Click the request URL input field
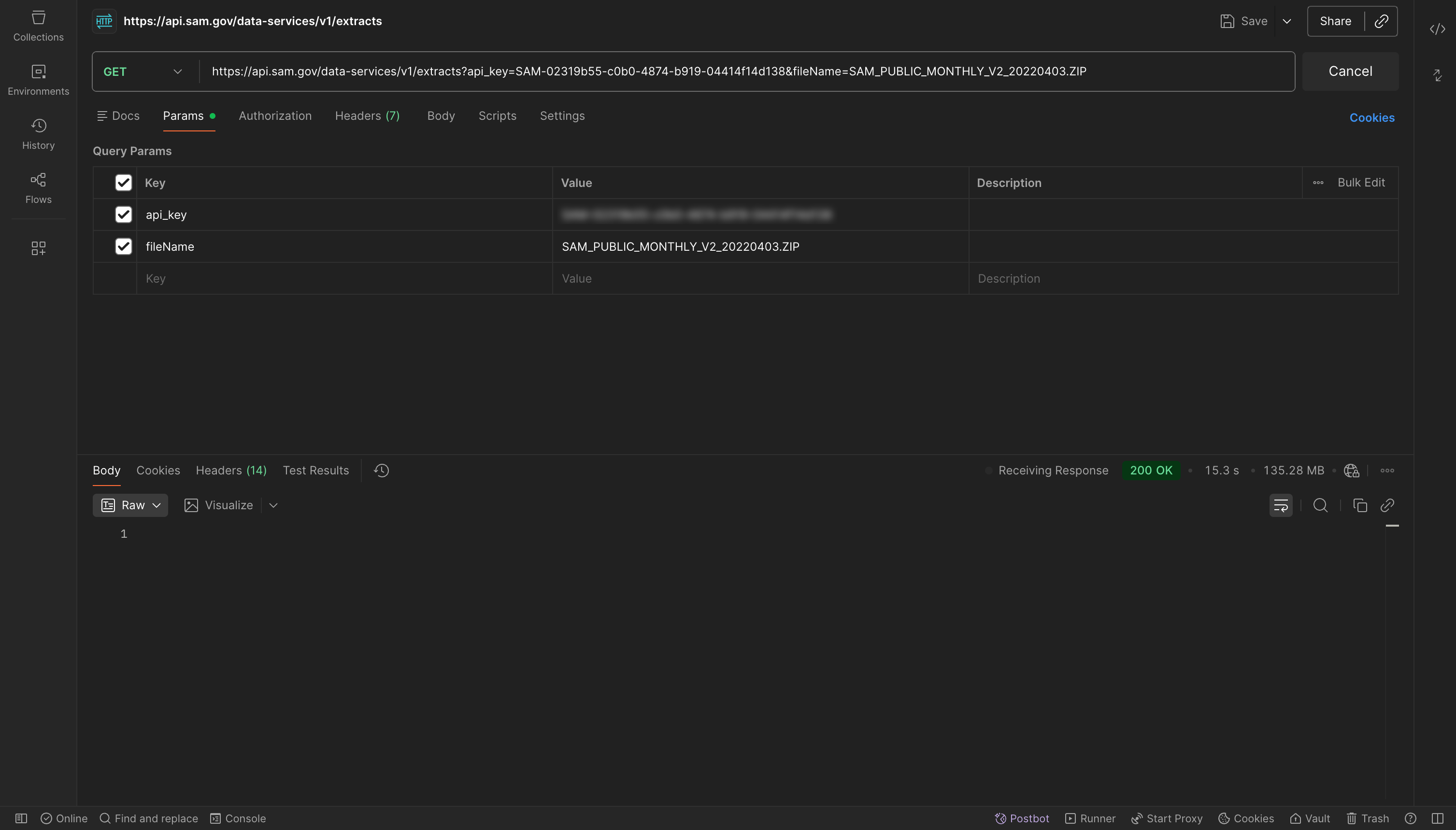Screen dimensions: 1456x830 click(x=746, y=71)
